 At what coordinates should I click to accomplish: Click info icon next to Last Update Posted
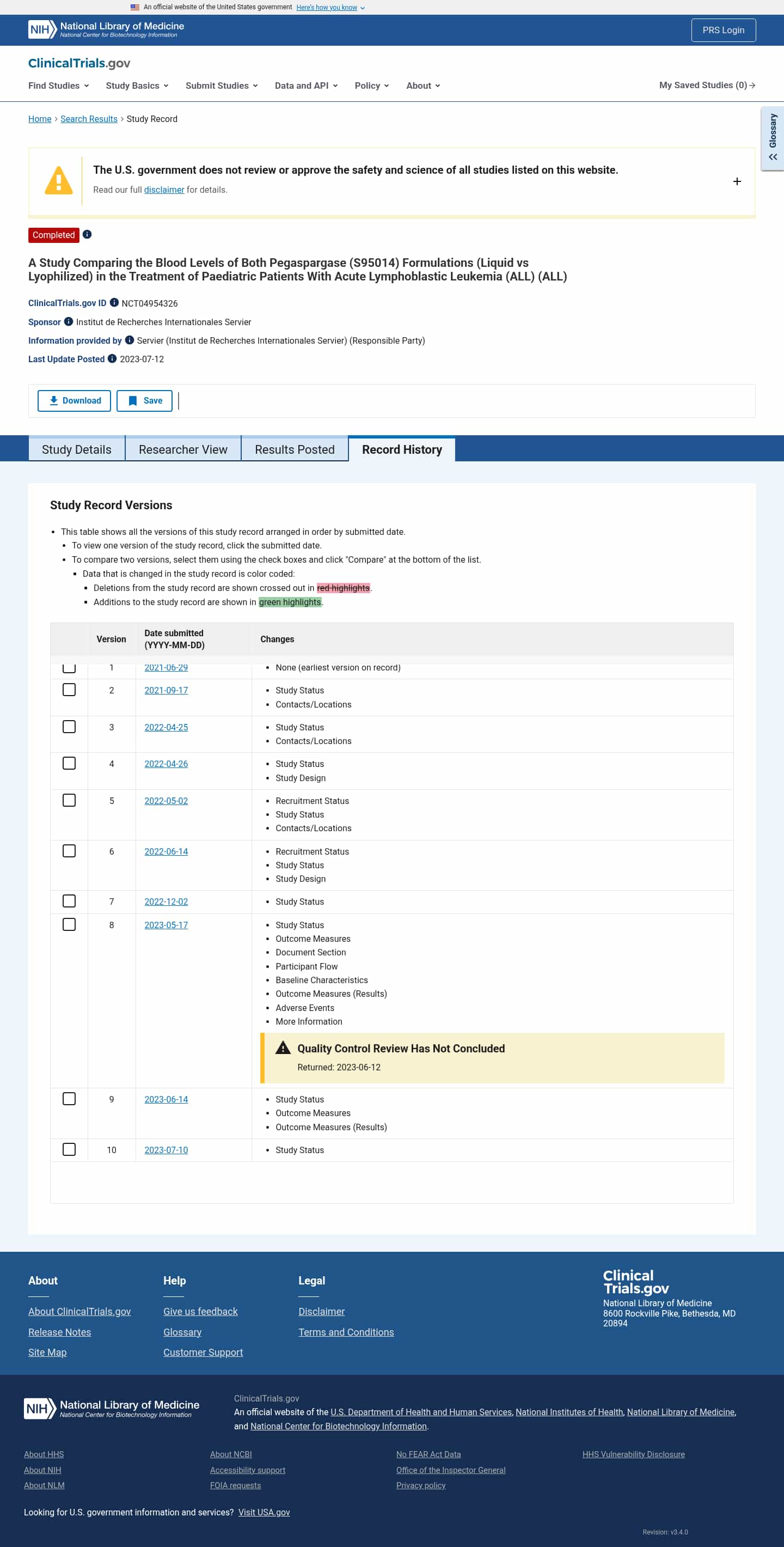coord(112,358)
